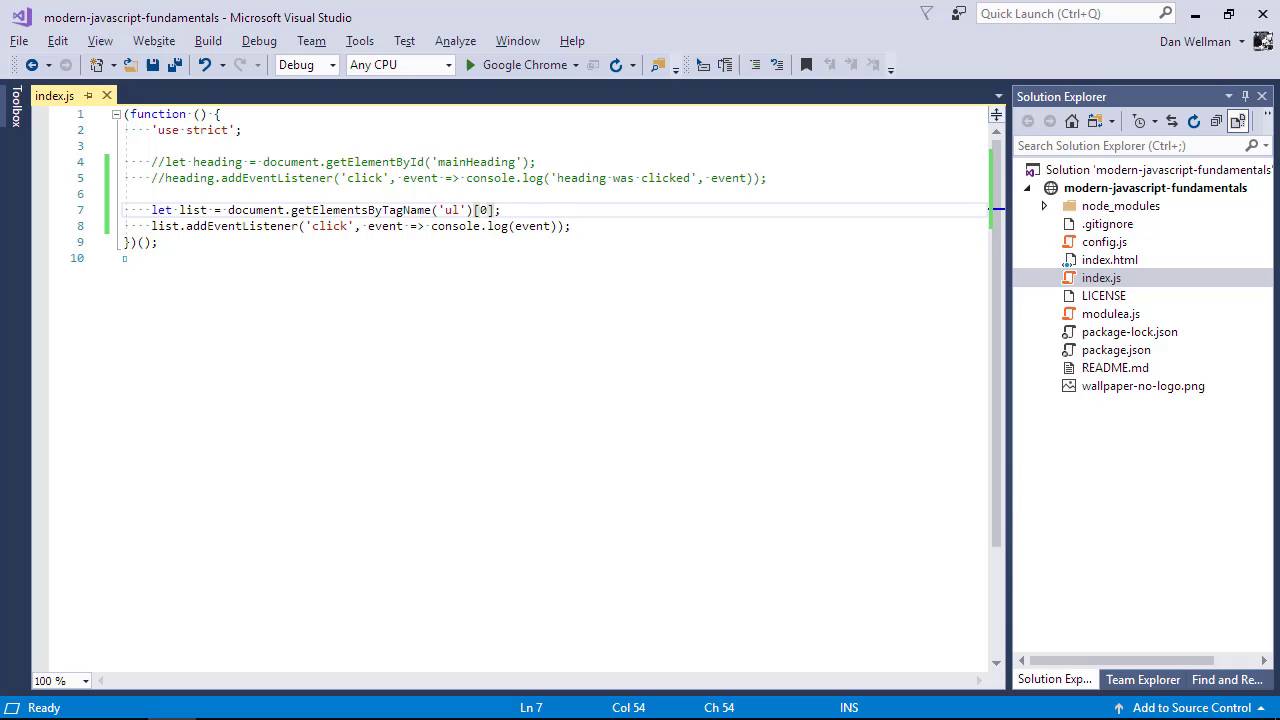Collapse the function block on line 1

(x=116, y=114)
